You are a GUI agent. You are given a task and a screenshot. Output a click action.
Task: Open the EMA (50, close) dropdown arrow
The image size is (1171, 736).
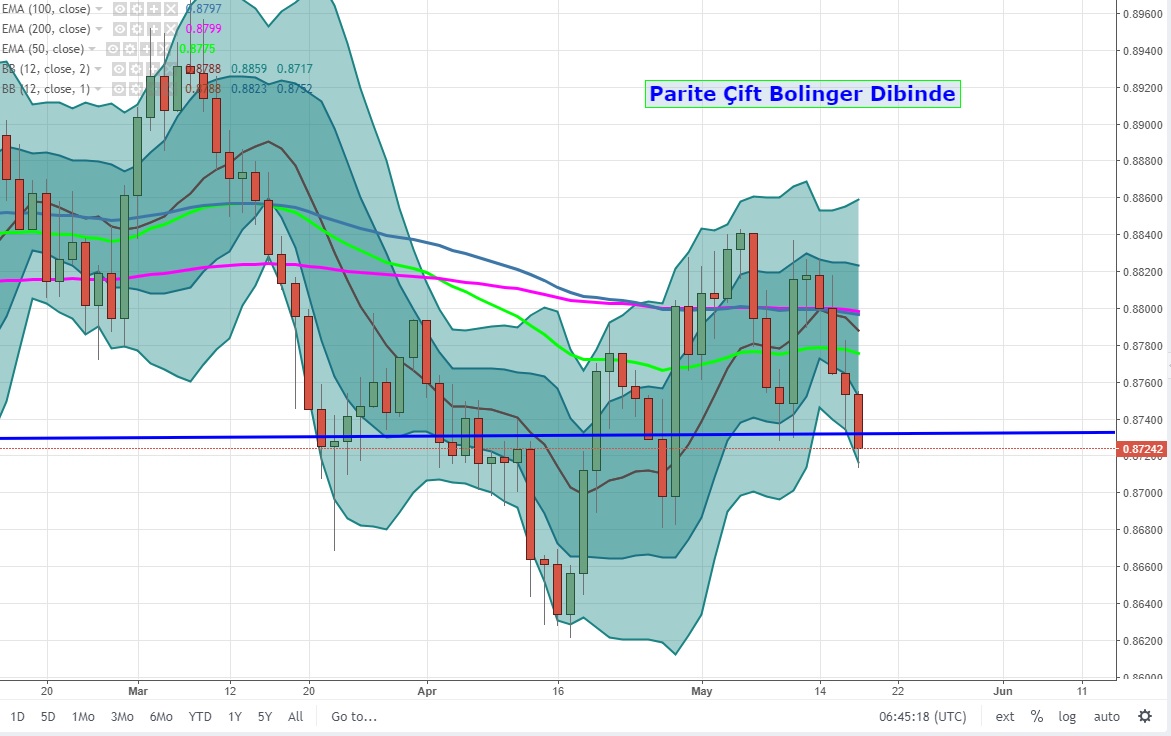(92, 49)
